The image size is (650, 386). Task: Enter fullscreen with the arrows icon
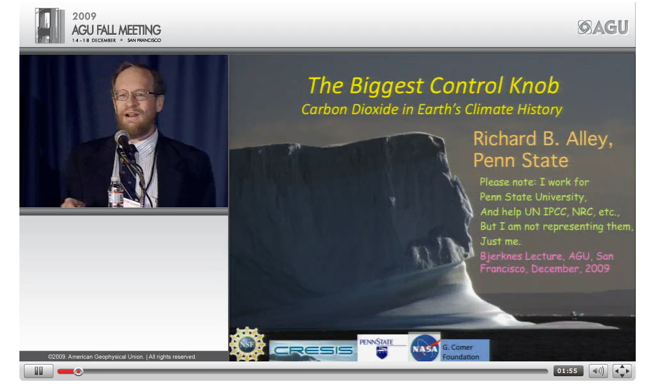tap(622, 371)
